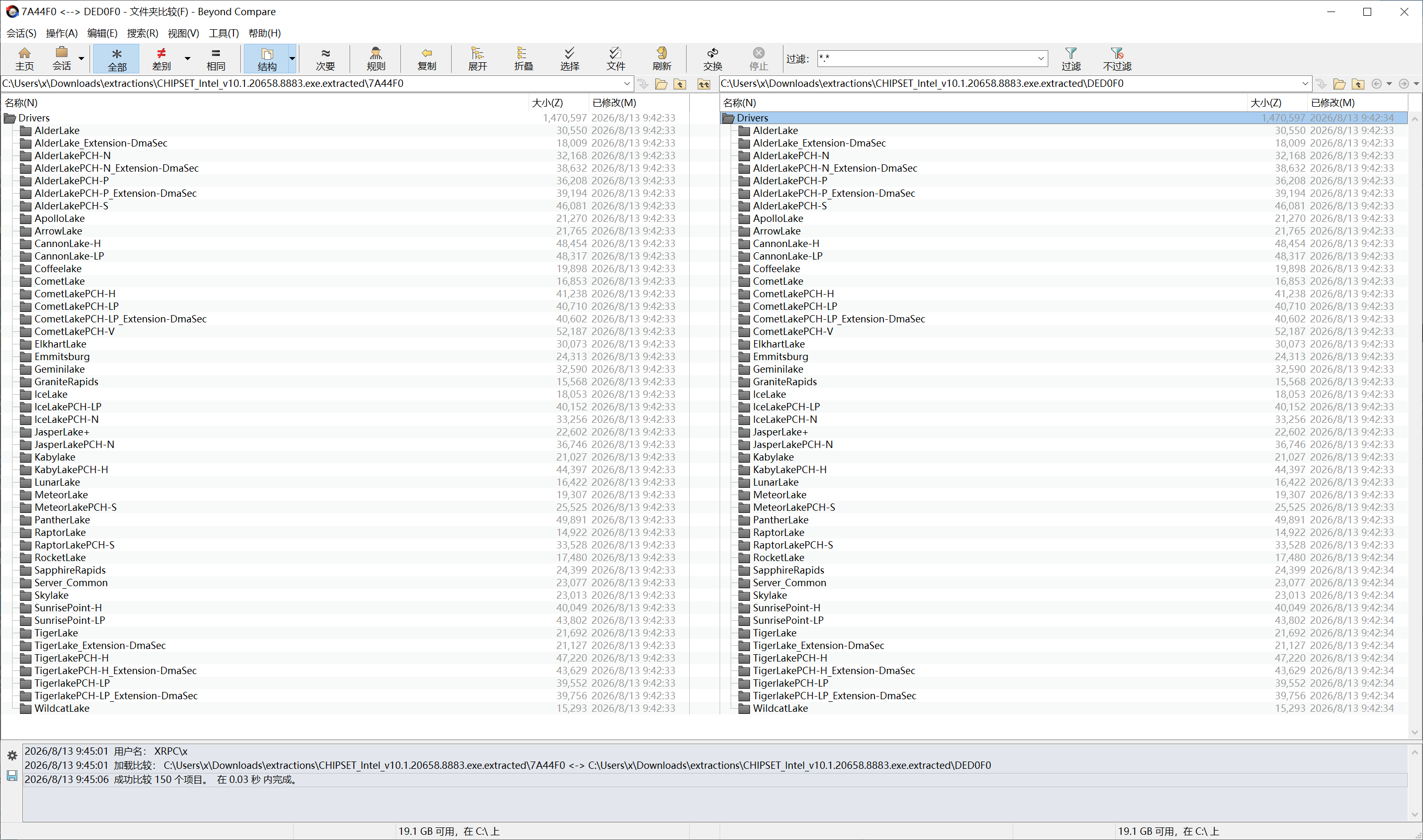1423x840 pixels.
Task: Browse for folder on the right path bar
Action: pos(1339,84)
